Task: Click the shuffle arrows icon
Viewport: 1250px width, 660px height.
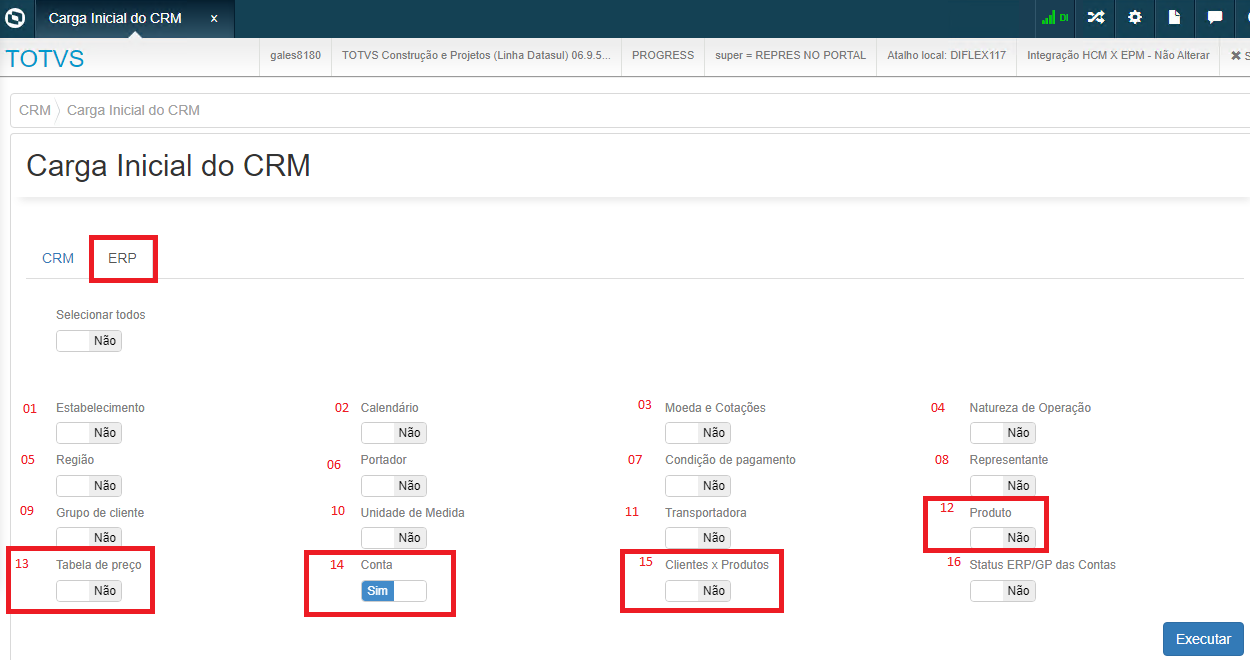Action: [1096, 18]
